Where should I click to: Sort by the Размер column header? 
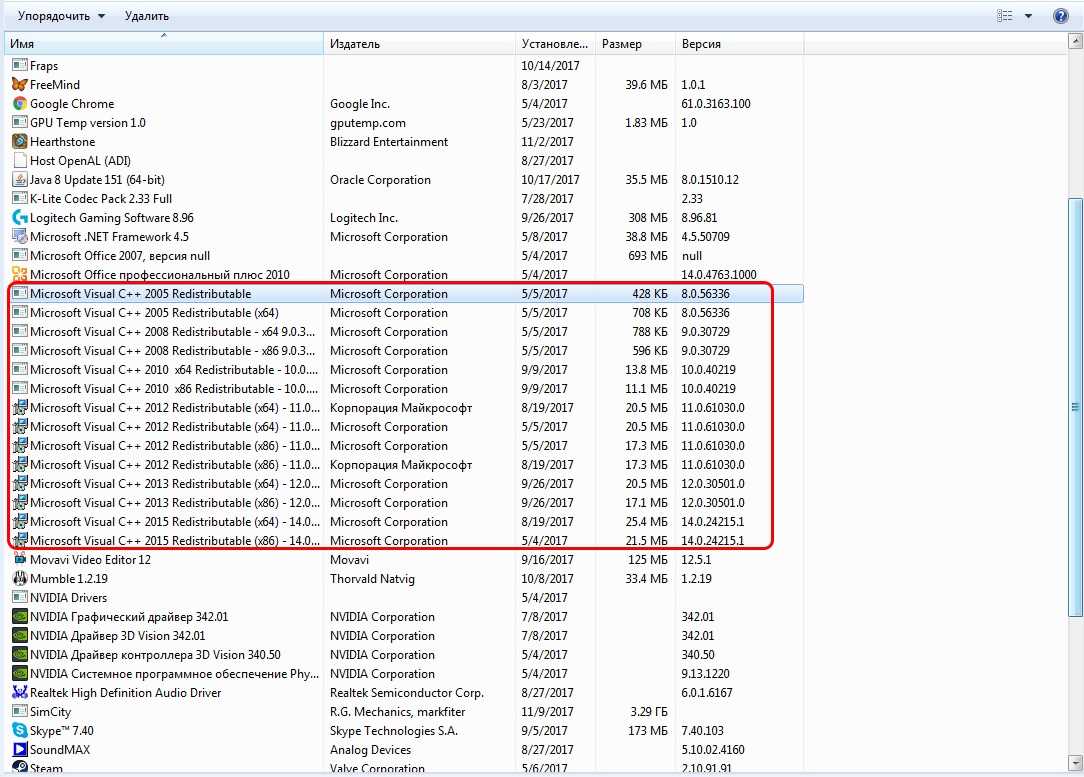634,44
